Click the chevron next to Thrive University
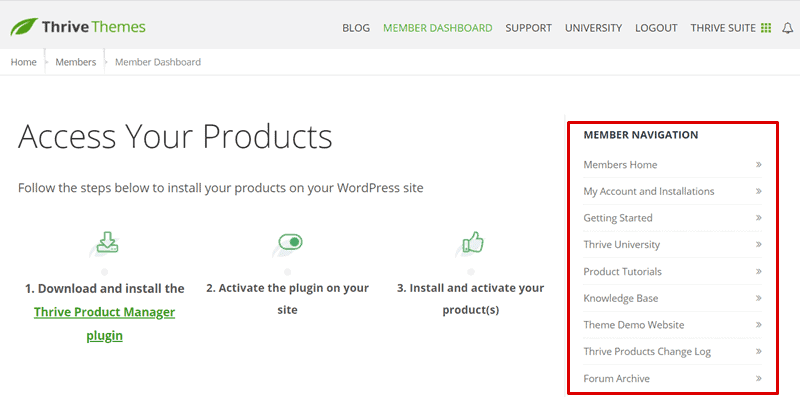The width and height of the screenshot is (800, 397). [x=759, y=244]
